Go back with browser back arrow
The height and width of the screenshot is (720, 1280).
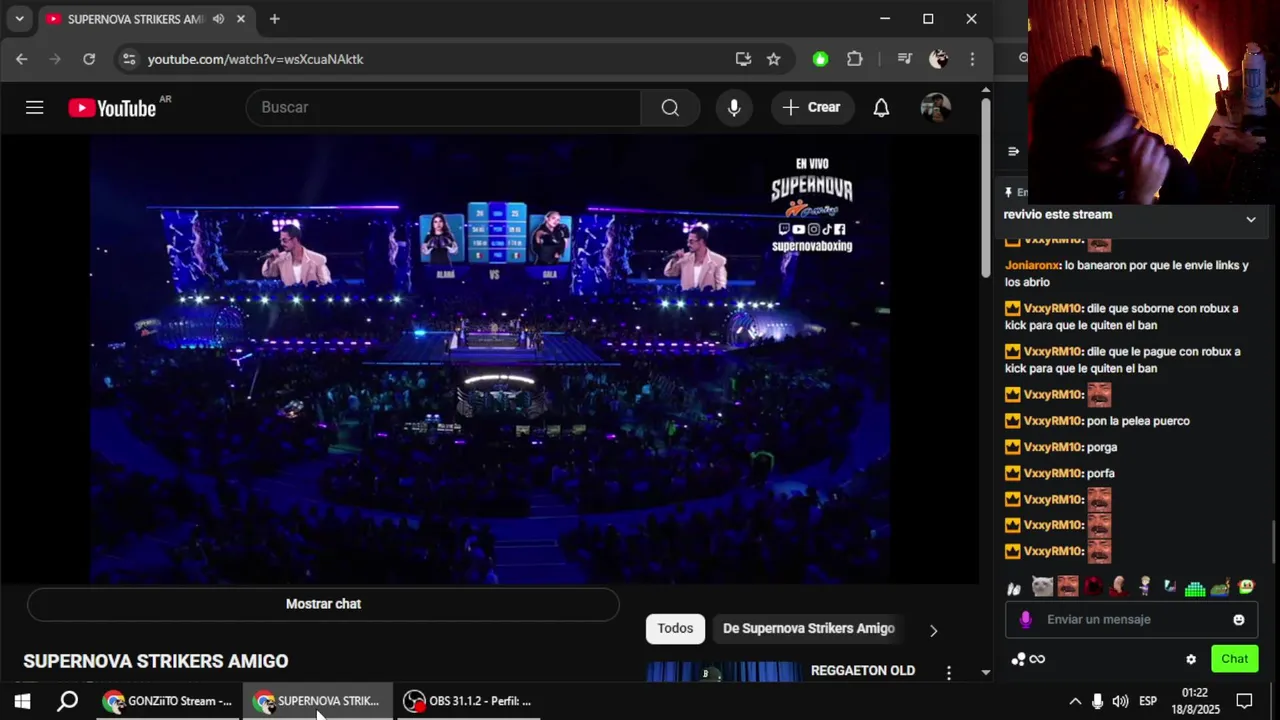coord(22,59)
